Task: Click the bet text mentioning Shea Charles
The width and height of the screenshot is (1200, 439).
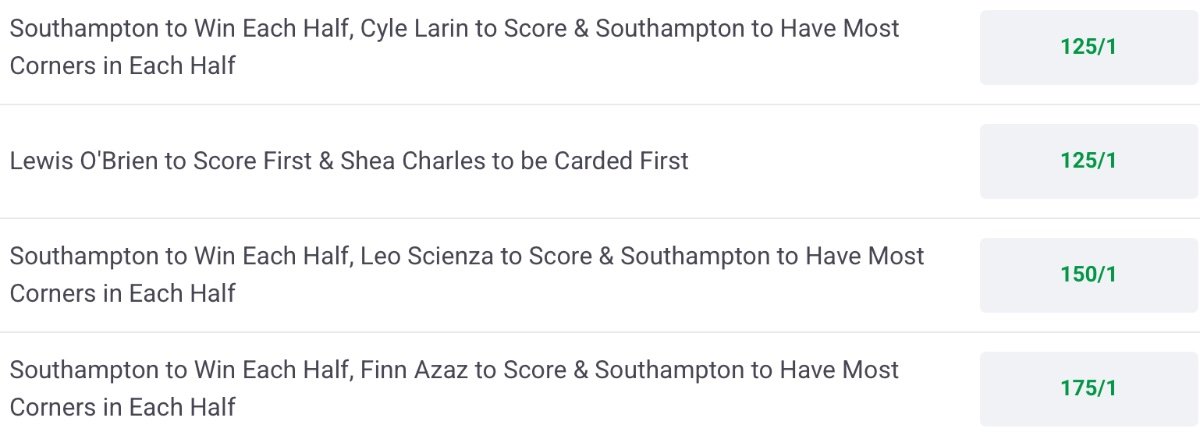Action: tap(349, 161)
